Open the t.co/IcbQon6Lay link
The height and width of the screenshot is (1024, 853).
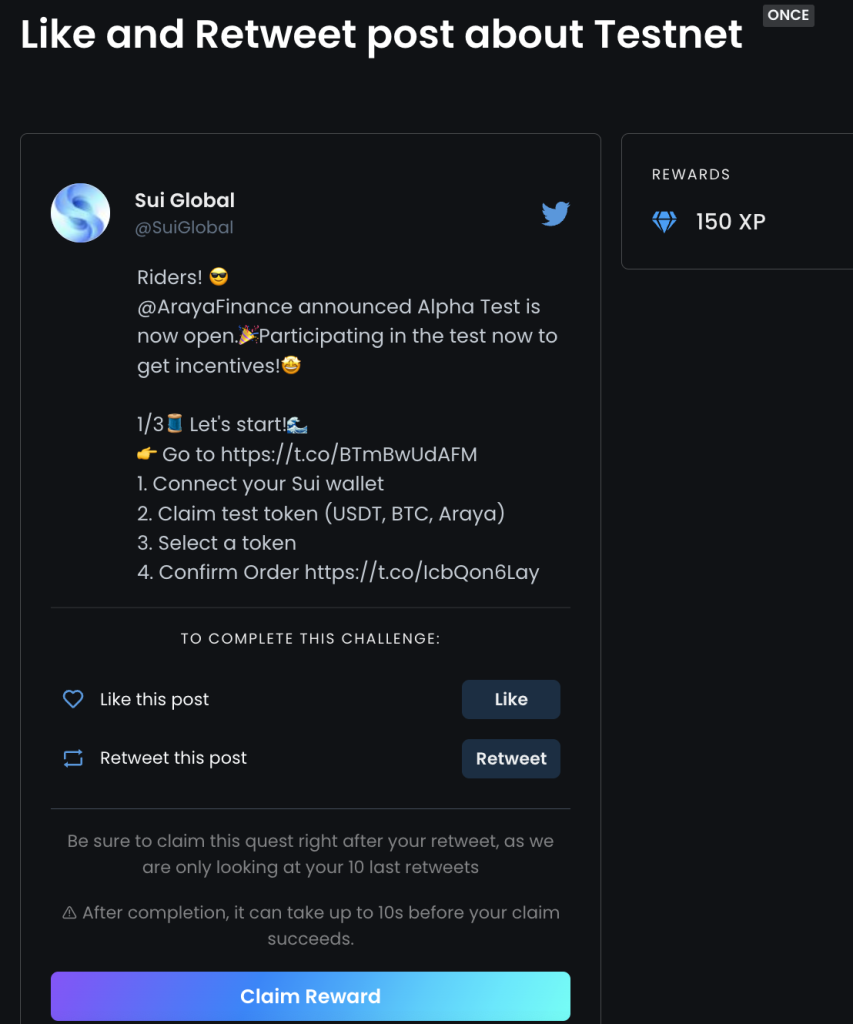[422, 572]
